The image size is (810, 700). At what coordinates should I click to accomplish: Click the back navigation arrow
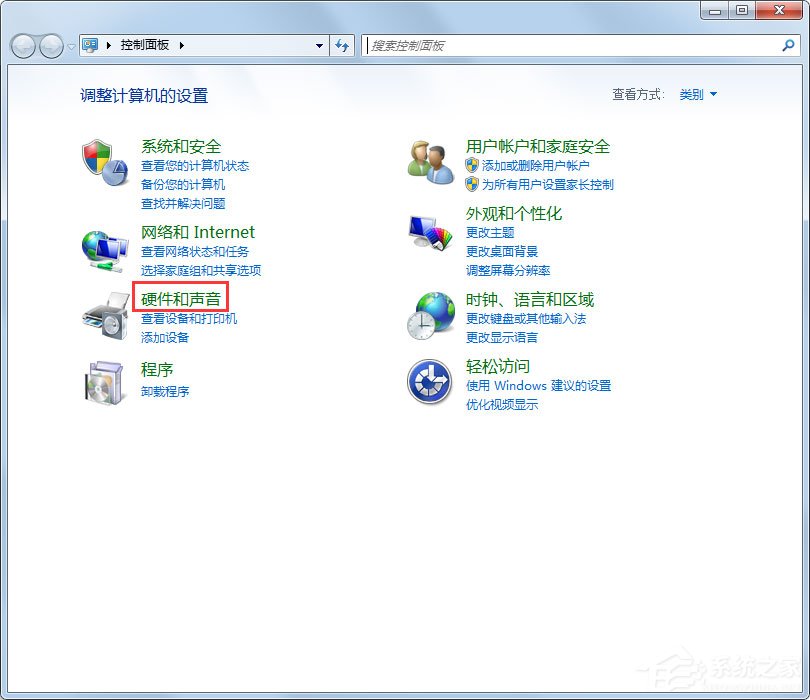[22, 45]
